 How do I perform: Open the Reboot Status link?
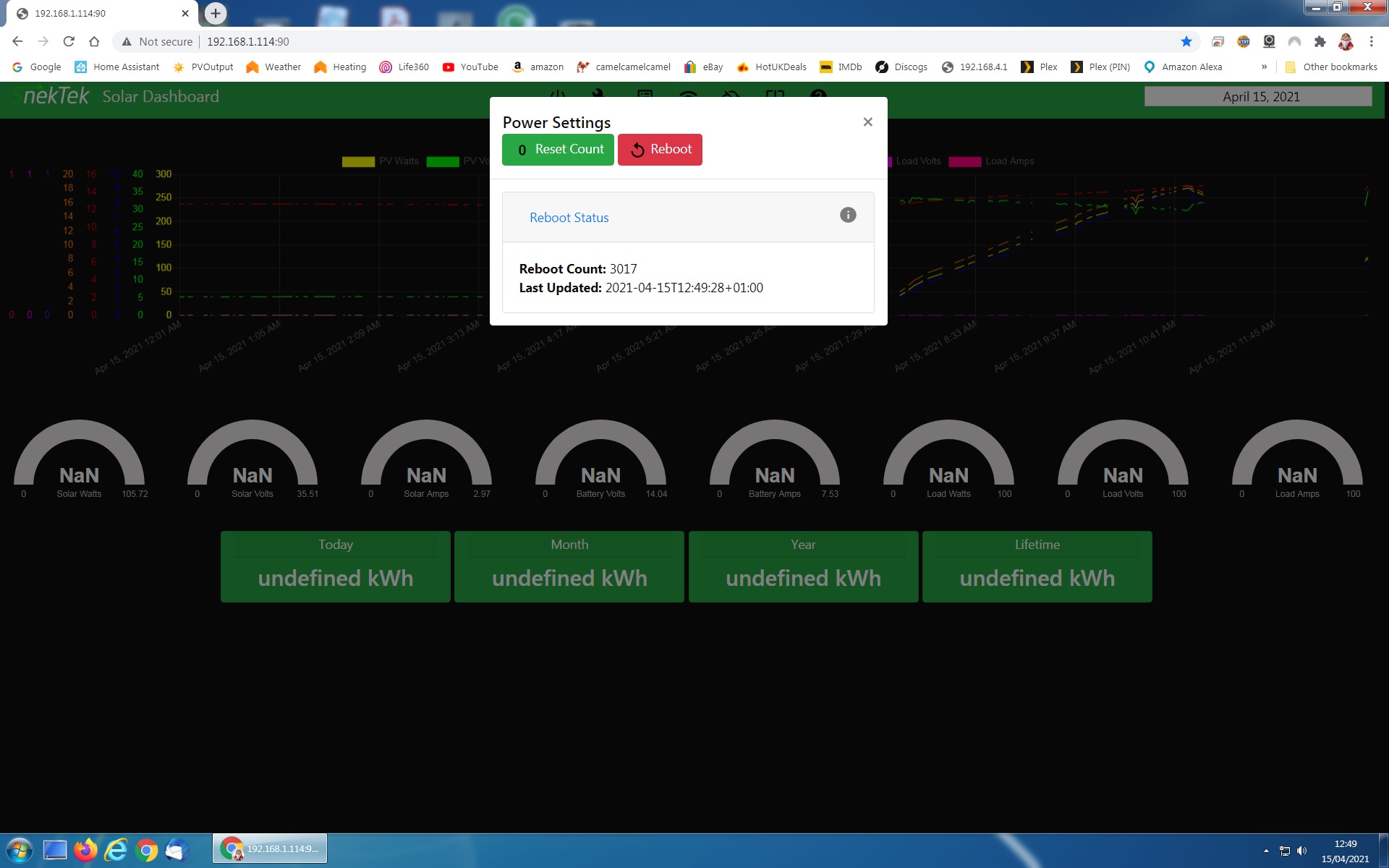[569, 218]
